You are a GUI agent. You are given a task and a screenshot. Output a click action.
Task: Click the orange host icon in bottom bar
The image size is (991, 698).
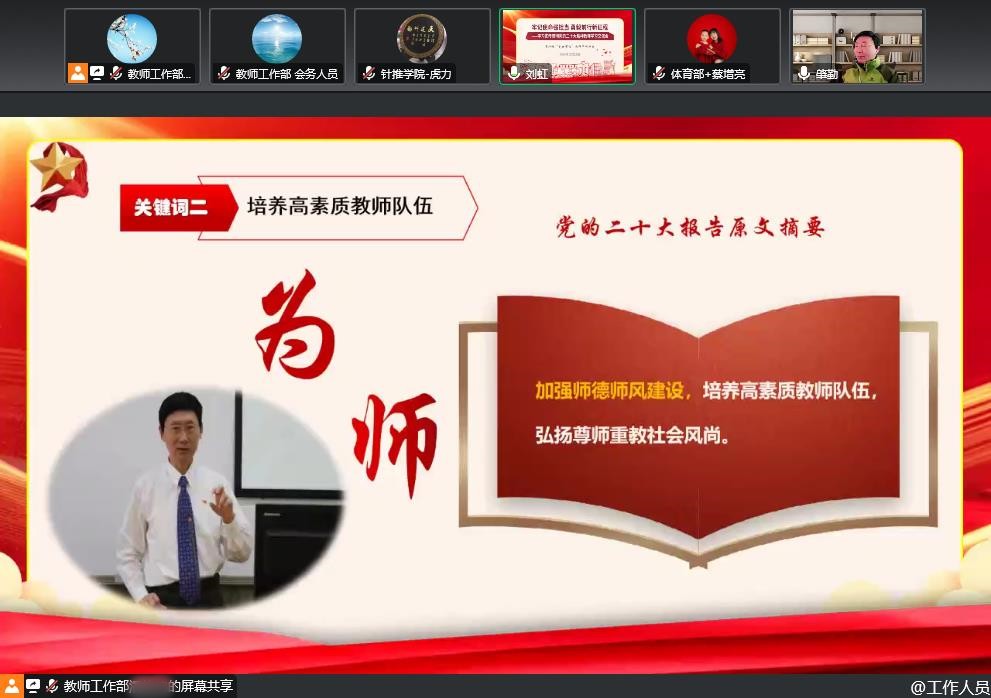(12, 686)
